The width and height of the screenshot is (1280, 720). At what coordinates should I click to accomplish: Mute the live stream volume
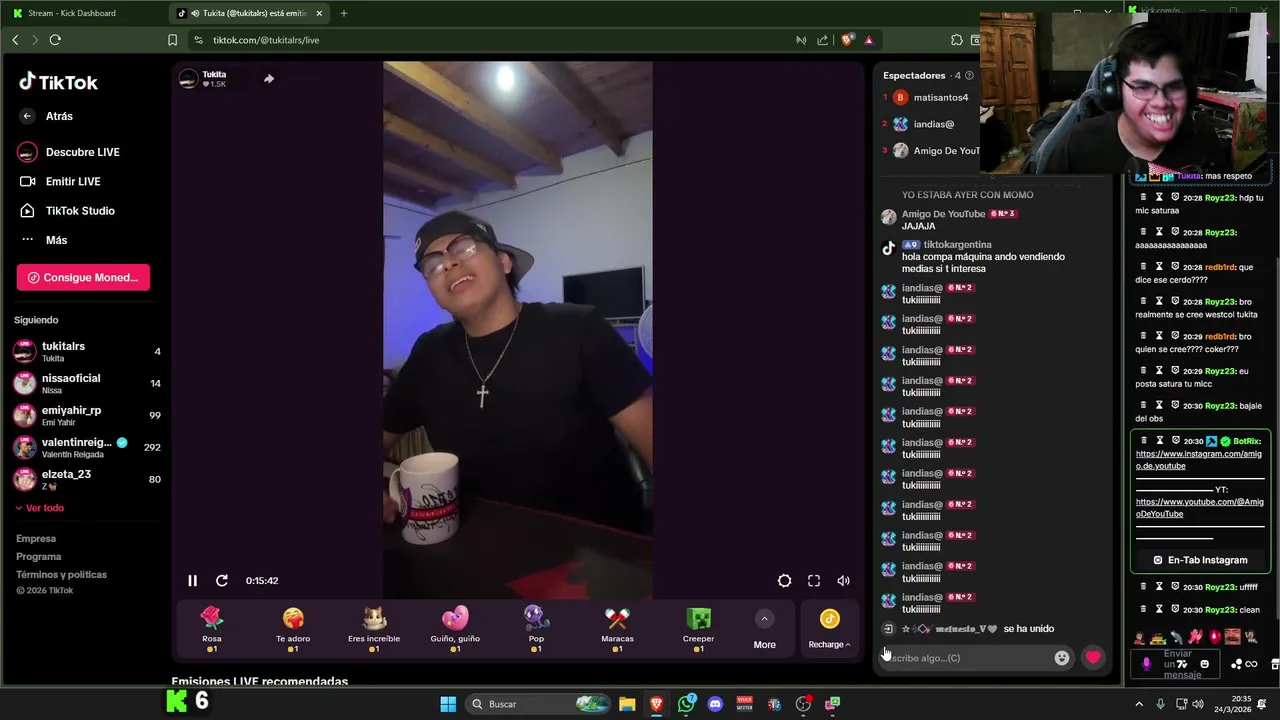click(843, 581)
